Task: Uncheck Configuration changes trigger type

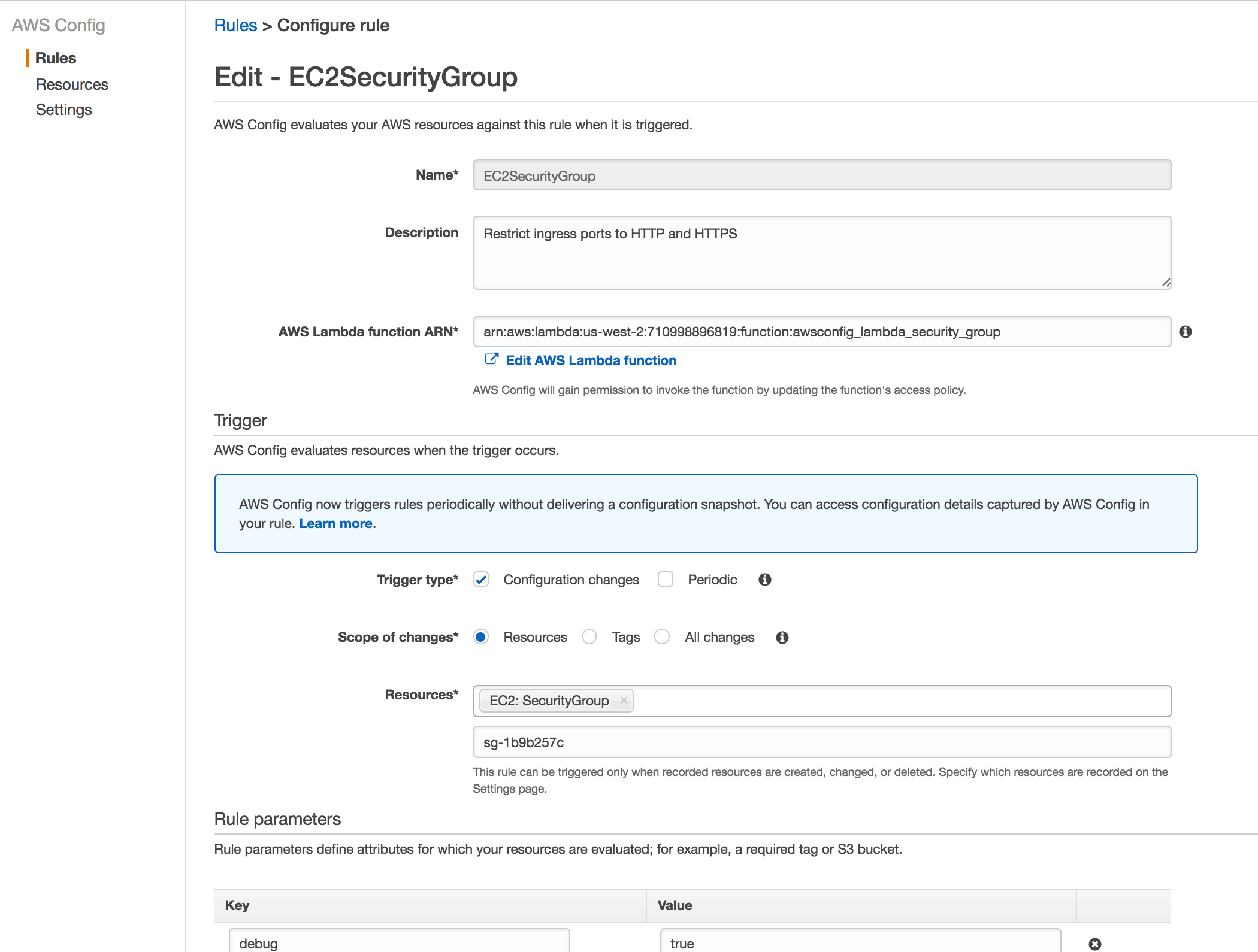Action: pyautogui.click(x=481, y=580)
